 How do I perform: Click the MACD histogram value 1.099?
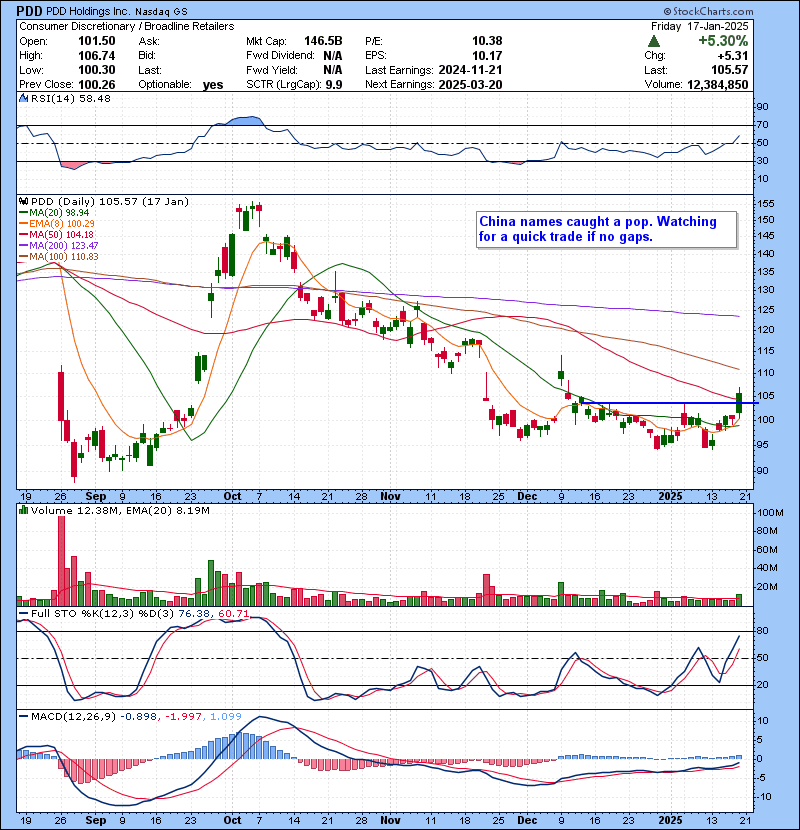[x=226, y=717]
